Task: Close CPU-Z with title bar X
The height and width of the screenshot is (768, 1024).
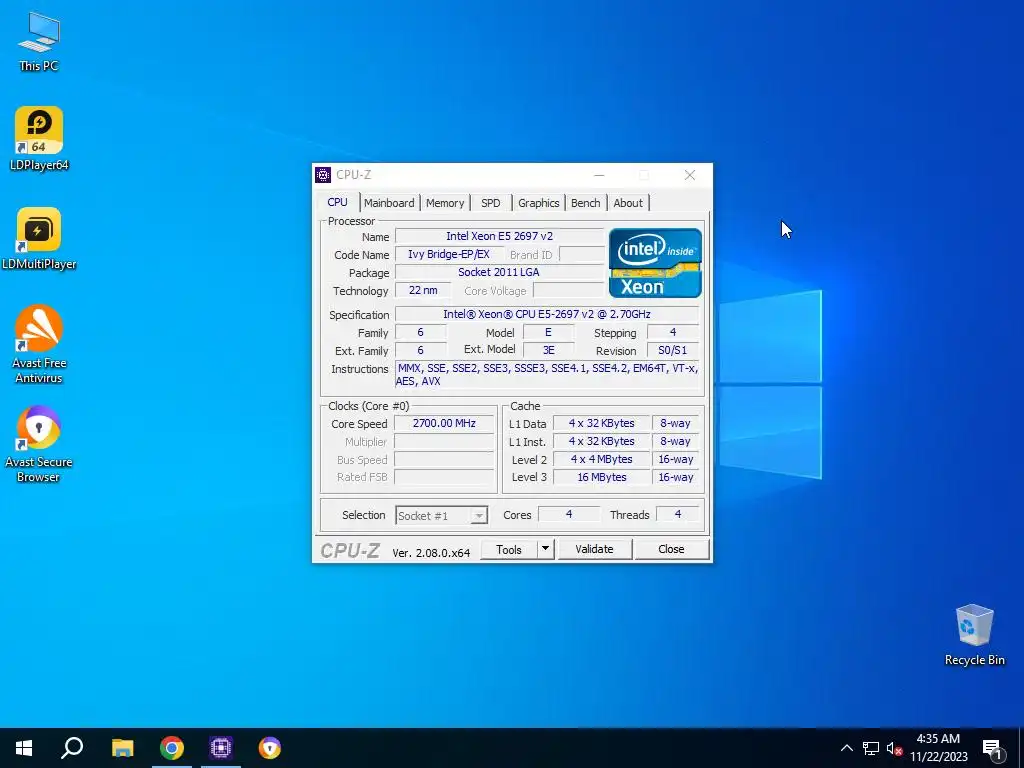Action: tap(690, 175)
